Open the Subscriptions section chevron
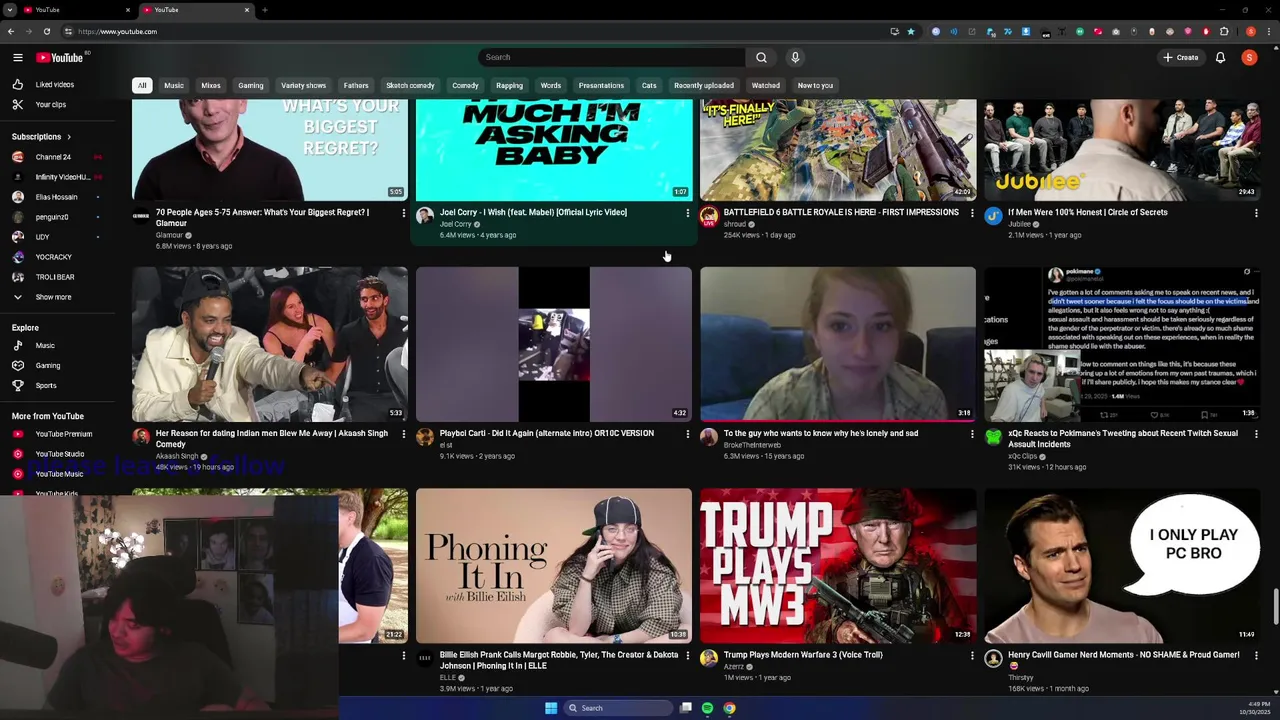Image resolution: width=1280 pixels, height=720 pixels. [x=69, y=136]
